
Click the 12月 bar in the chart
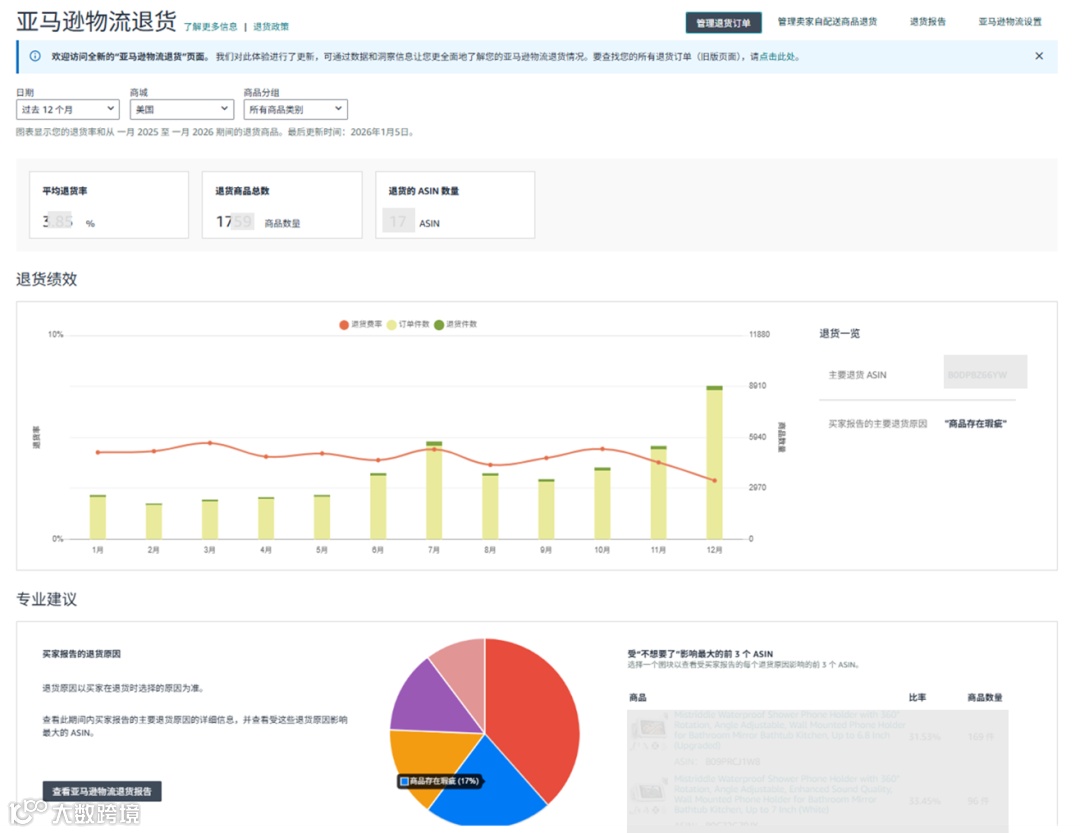tap(714, 462)
